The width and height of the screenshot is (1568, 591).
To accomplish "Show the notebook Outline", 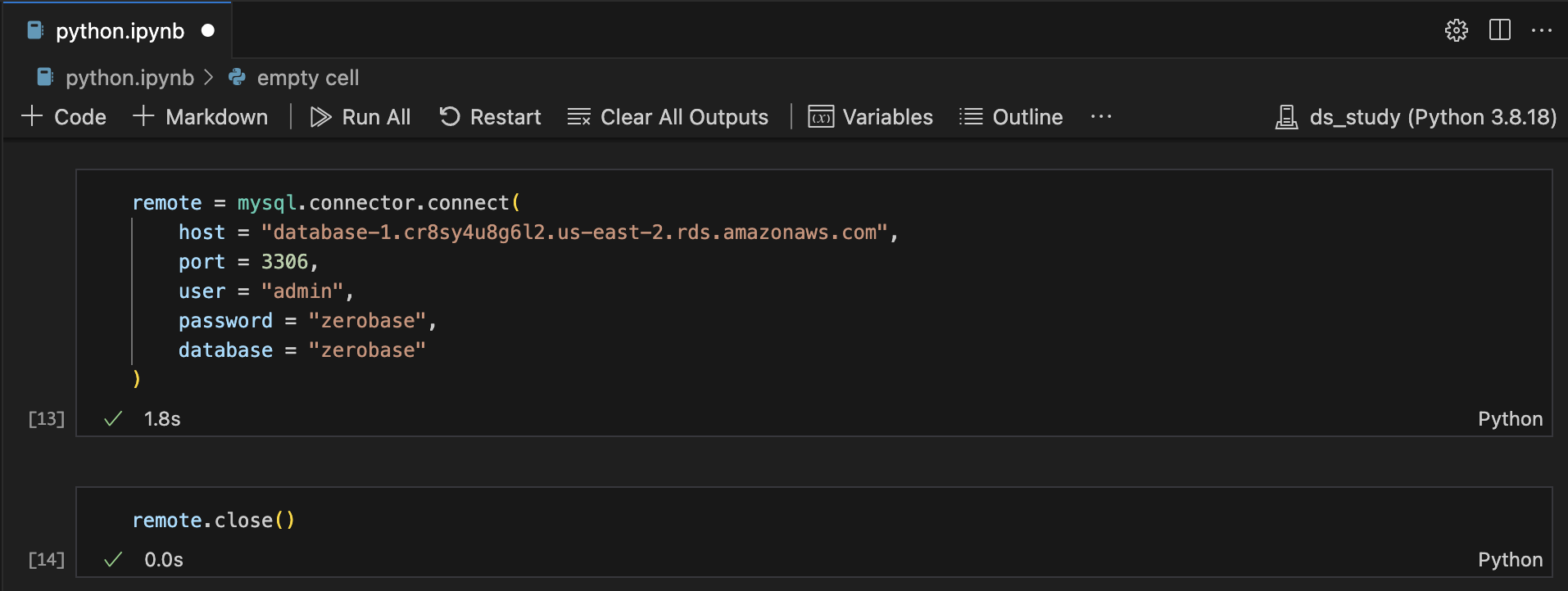I will (1011, 117).
